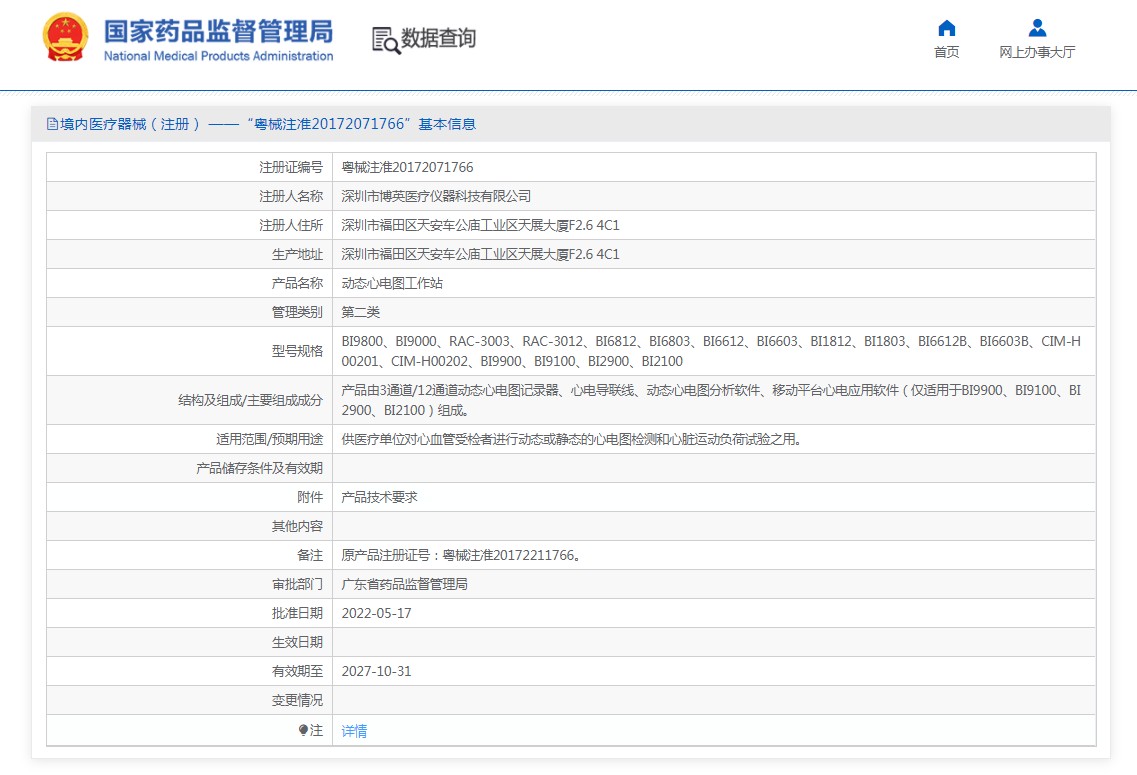Click the 其他内容 label
Screen dimensions: 1137x775
click(x=297, y=526)
